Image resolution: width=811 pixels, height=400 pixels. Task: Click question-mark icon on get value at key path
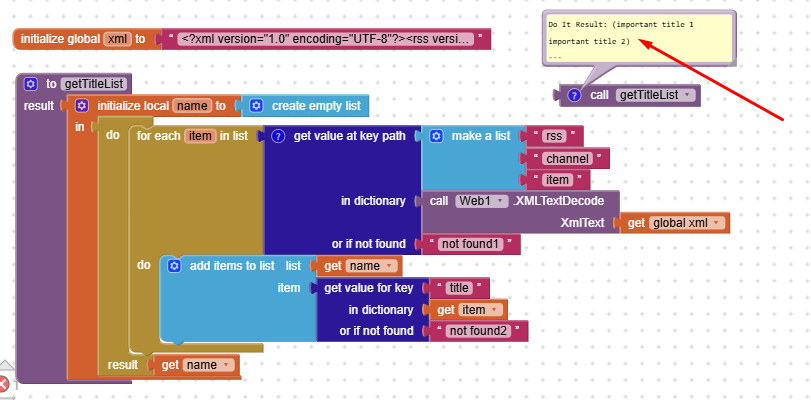click(278, 136)
